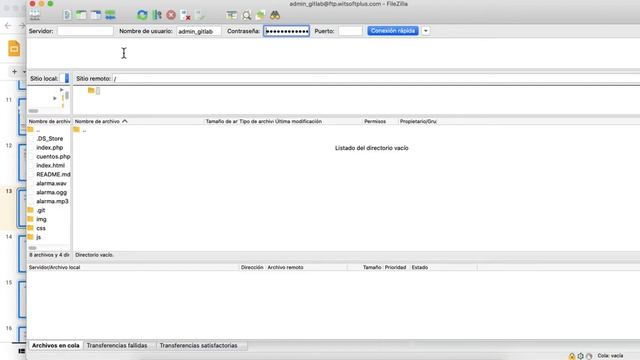Sort remote list by Permisos column
Viewport: 640px width, 360px height.
tap(375, 121)
